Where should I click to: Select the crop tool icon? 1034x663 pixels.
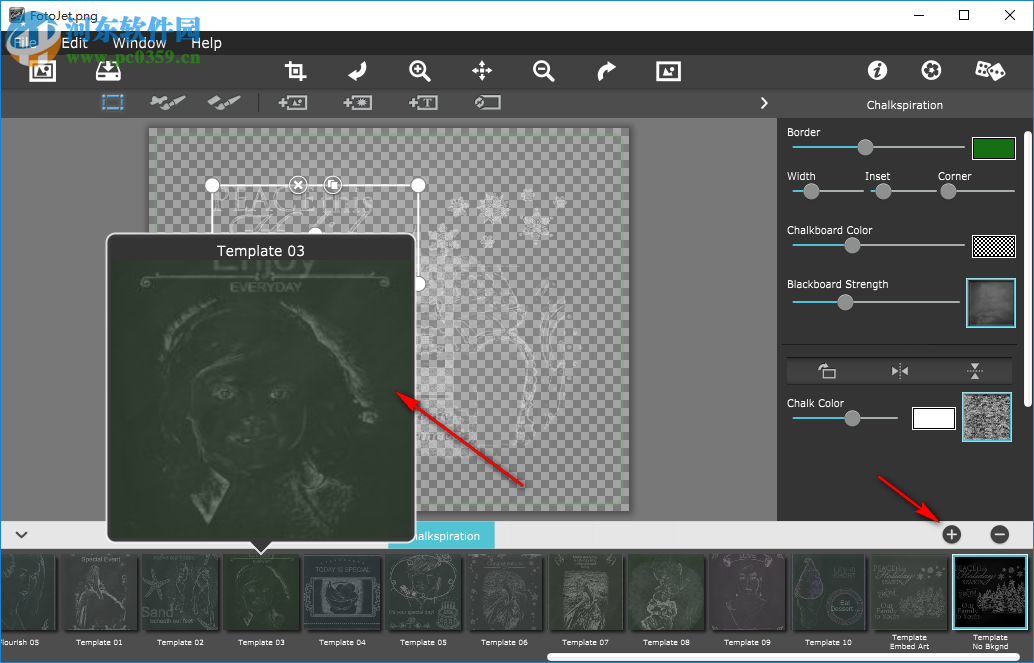(x=295, y=70)
